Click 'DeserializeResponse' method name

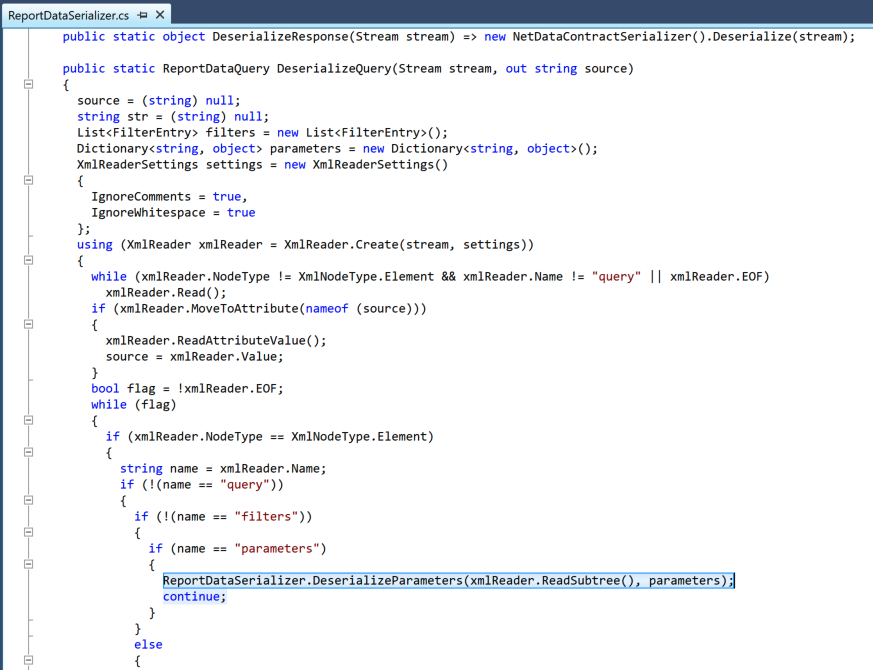point(280,37)
